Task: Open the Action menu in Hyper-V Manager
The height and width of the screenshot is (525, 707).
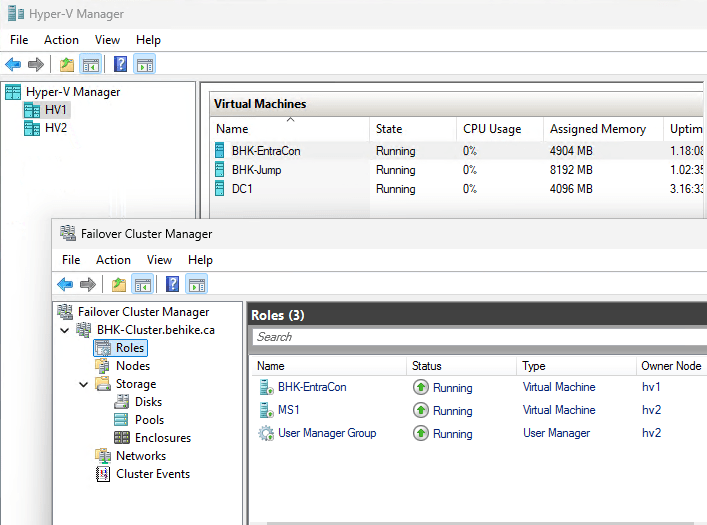Action: tap(61, 40)
